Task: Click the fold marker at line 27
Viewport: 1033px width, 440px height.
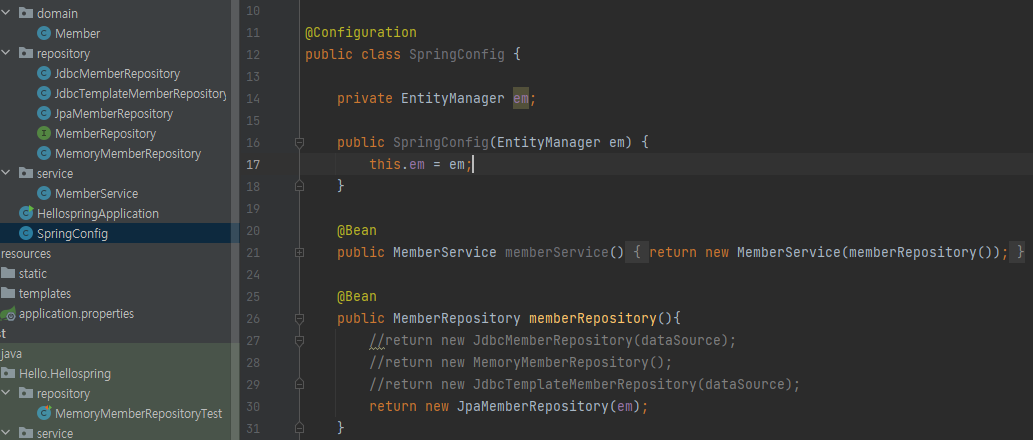Action: 299,341
